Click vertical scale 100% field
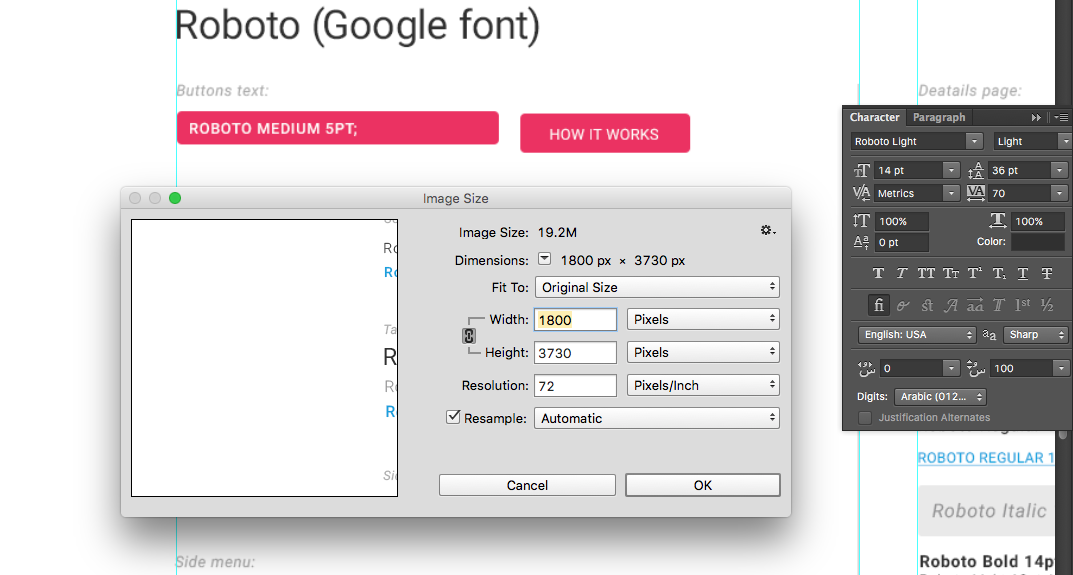The width and height of the screenshot is (1073, 575). point(901,221)
